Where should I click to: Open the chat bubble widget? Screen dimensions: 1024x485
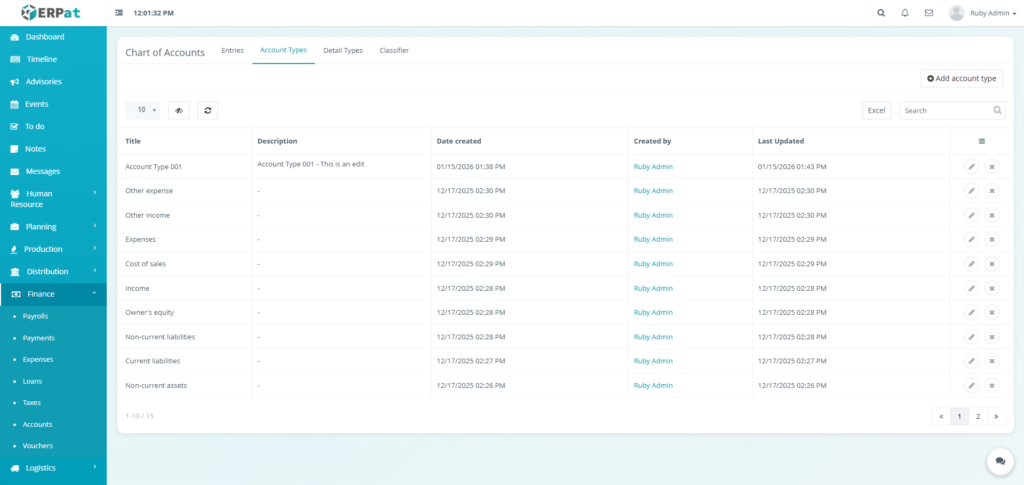(999, 460)
